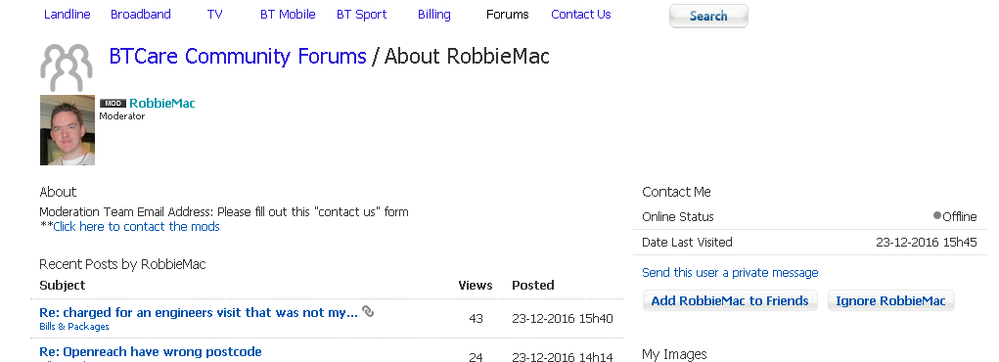Screen dimensions: 999x362
Task: Click the posted date 23-12-2016 15h40
Action: coord(563,318)
